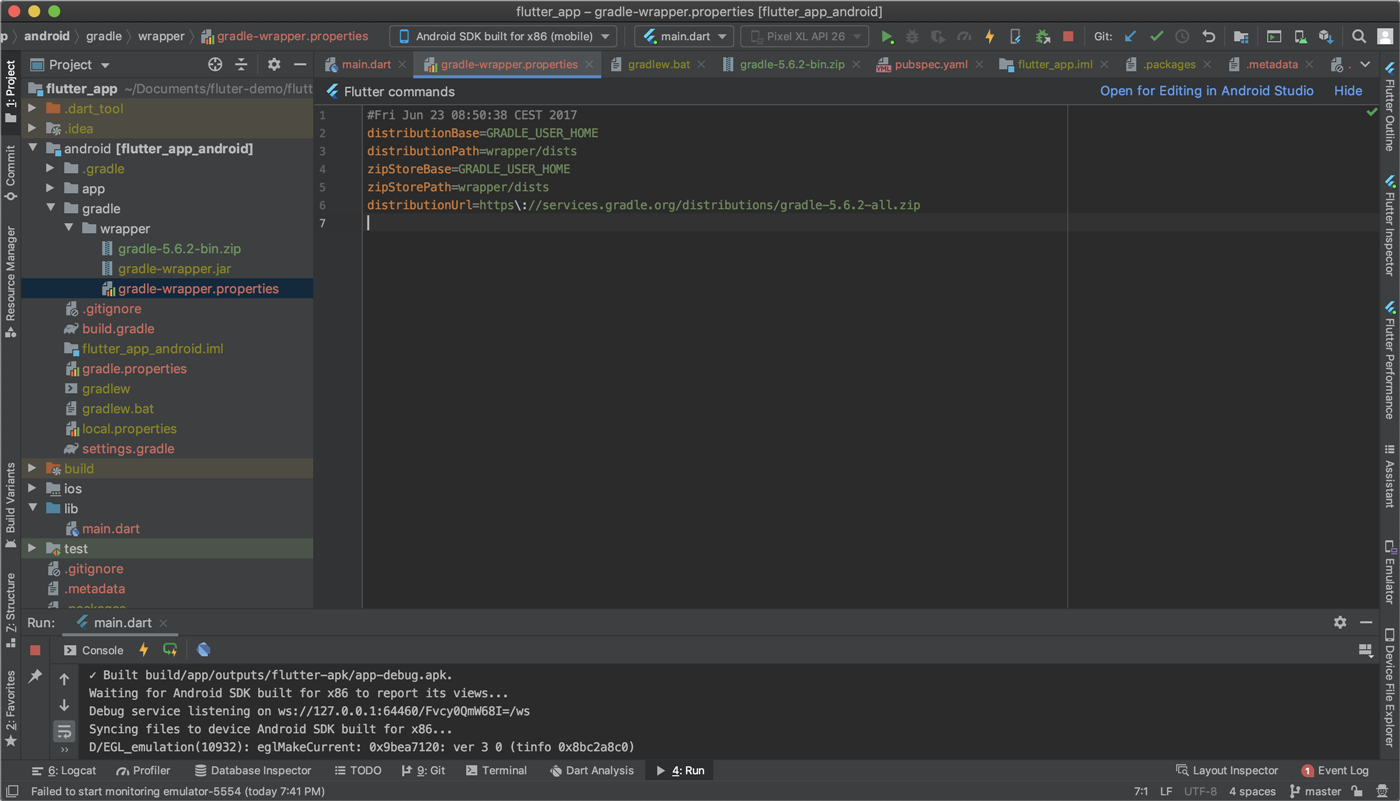Viewport: 1400px width, 801px height.
Task: Open the Event Log button
Action: click(x=1335, y=770)
